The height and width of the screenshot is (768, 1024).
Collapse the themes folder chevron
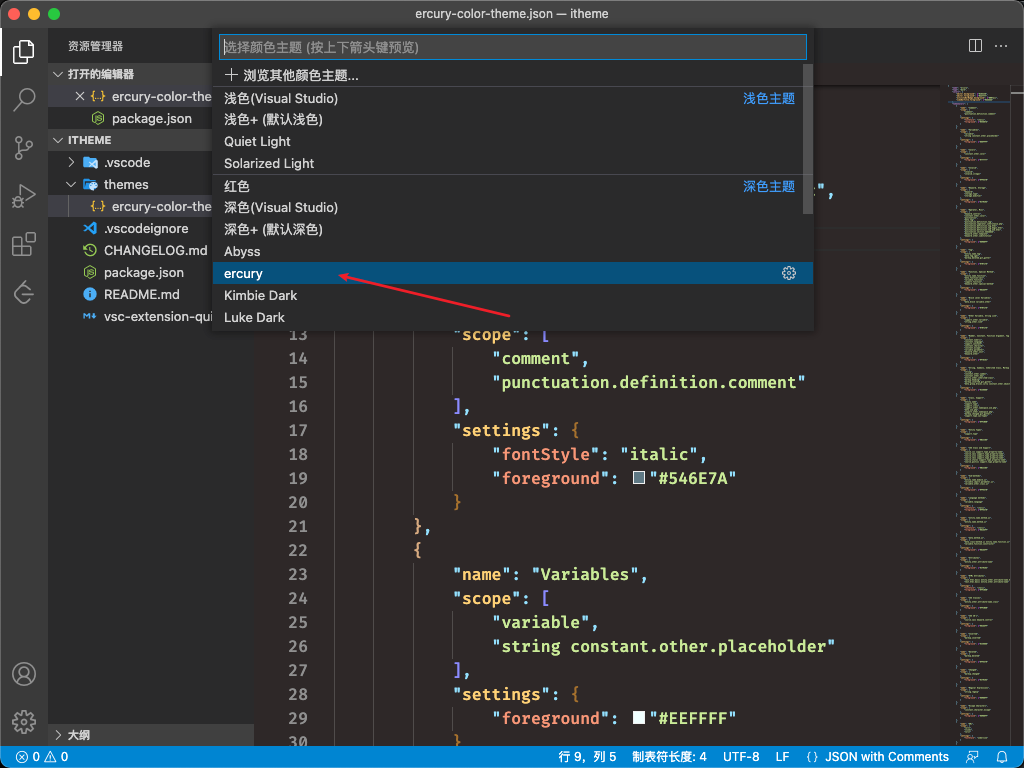72,184
